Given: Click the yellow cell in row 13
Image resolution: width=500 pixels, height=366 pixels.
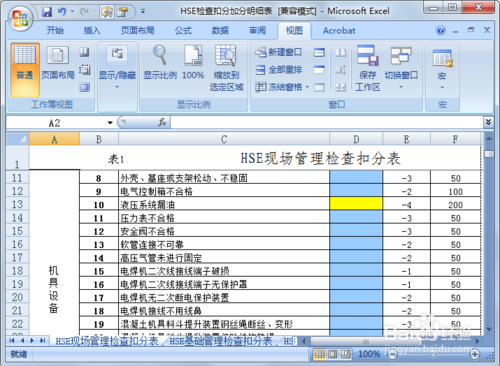Looking at the screenshot, I should [x=356, y=204].
